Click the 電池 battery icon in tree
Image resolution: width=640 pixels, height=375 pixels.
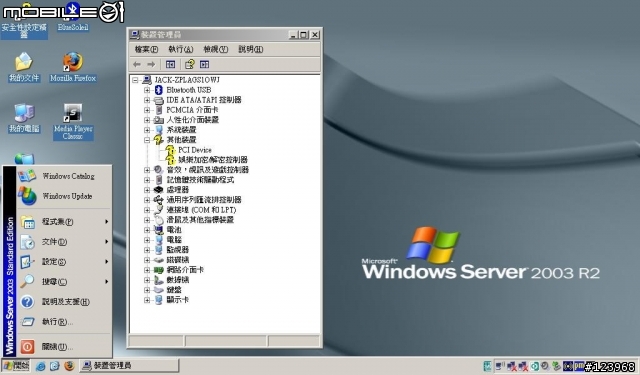pos(158,230)
